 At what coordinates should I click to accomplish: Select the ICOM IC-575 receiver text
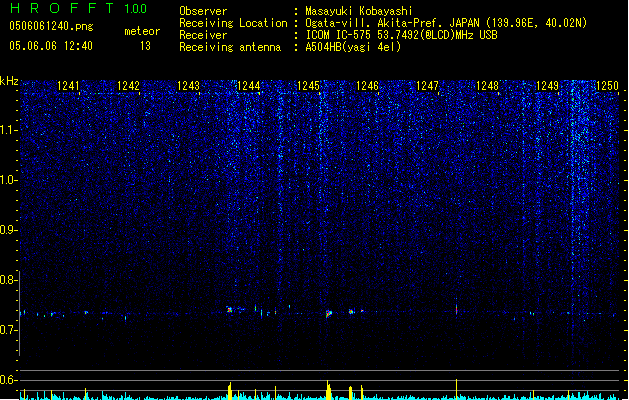401,35
